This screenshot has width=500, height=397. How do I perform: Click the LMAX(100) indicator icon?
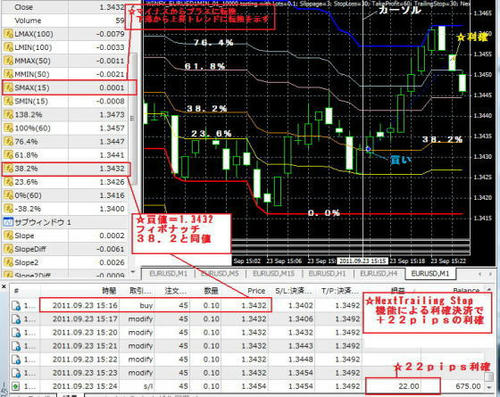(x=8, y=34)
